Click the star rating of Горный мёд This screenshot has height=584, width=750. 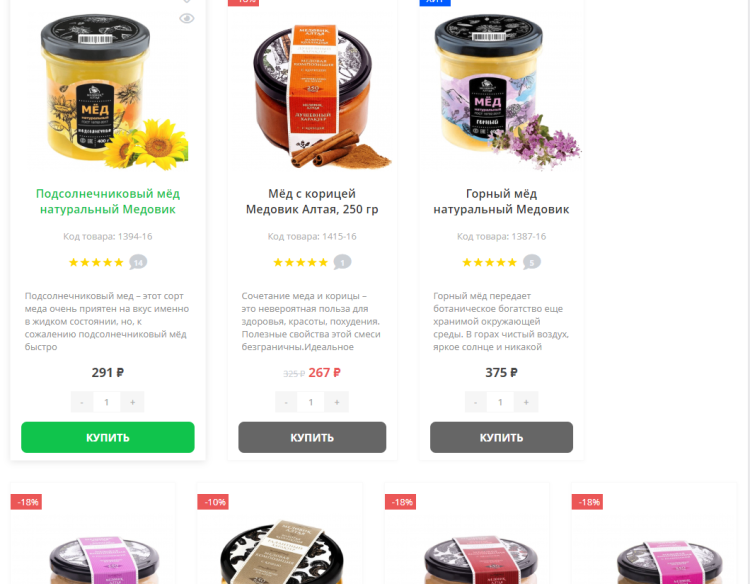[x=489, y=262]
